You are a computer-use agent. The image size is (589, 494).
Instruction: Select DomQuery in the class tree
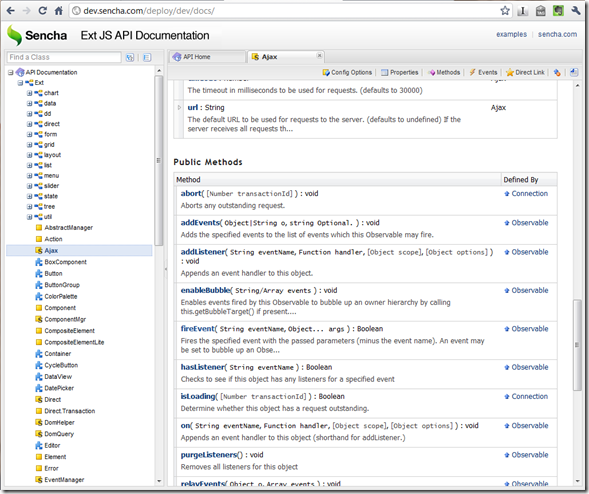pyautogui.click(x=59, y=434)
